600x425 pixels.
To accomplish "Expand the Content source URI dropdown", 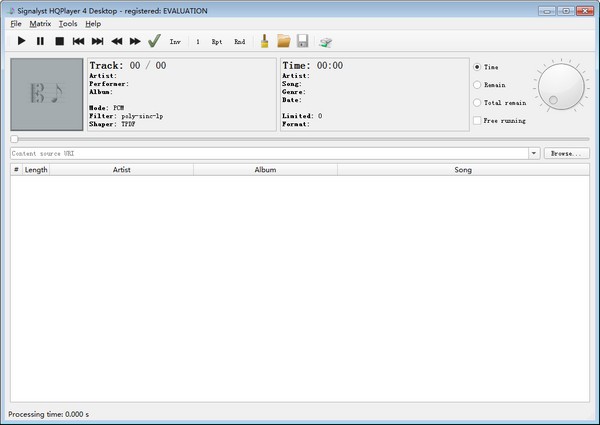I will tap(534, 154).
